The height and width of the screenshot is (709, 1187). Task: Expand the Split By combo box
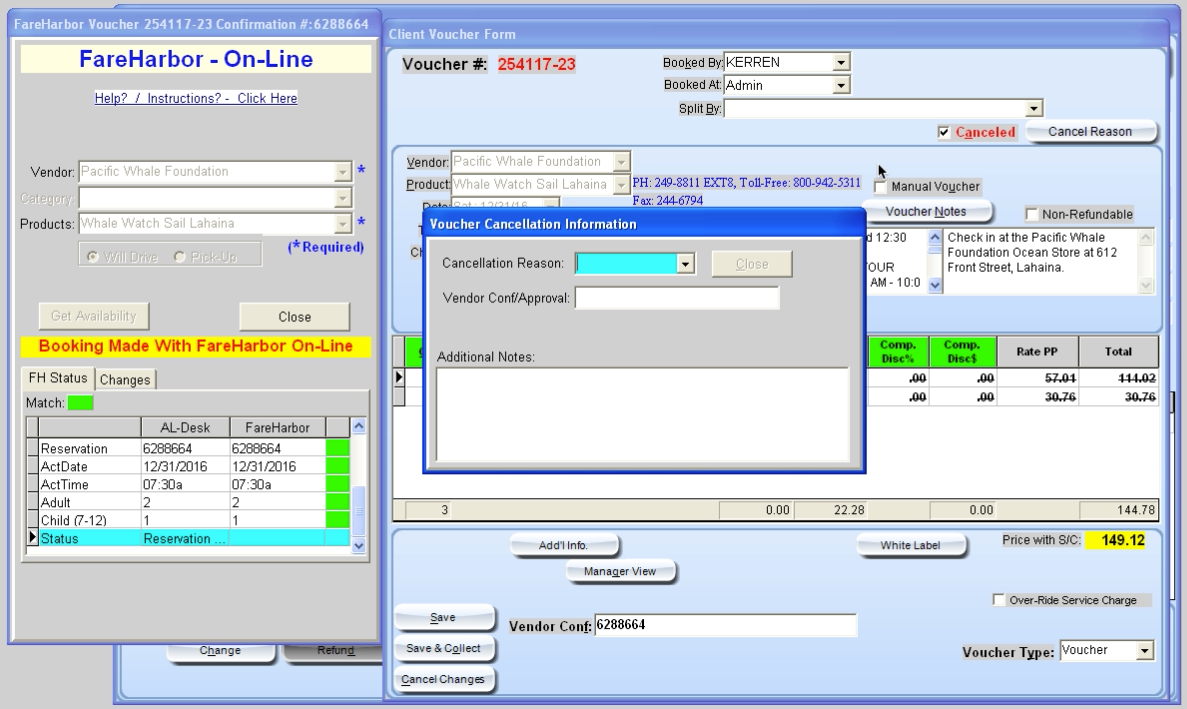(x=1033, y=109)
